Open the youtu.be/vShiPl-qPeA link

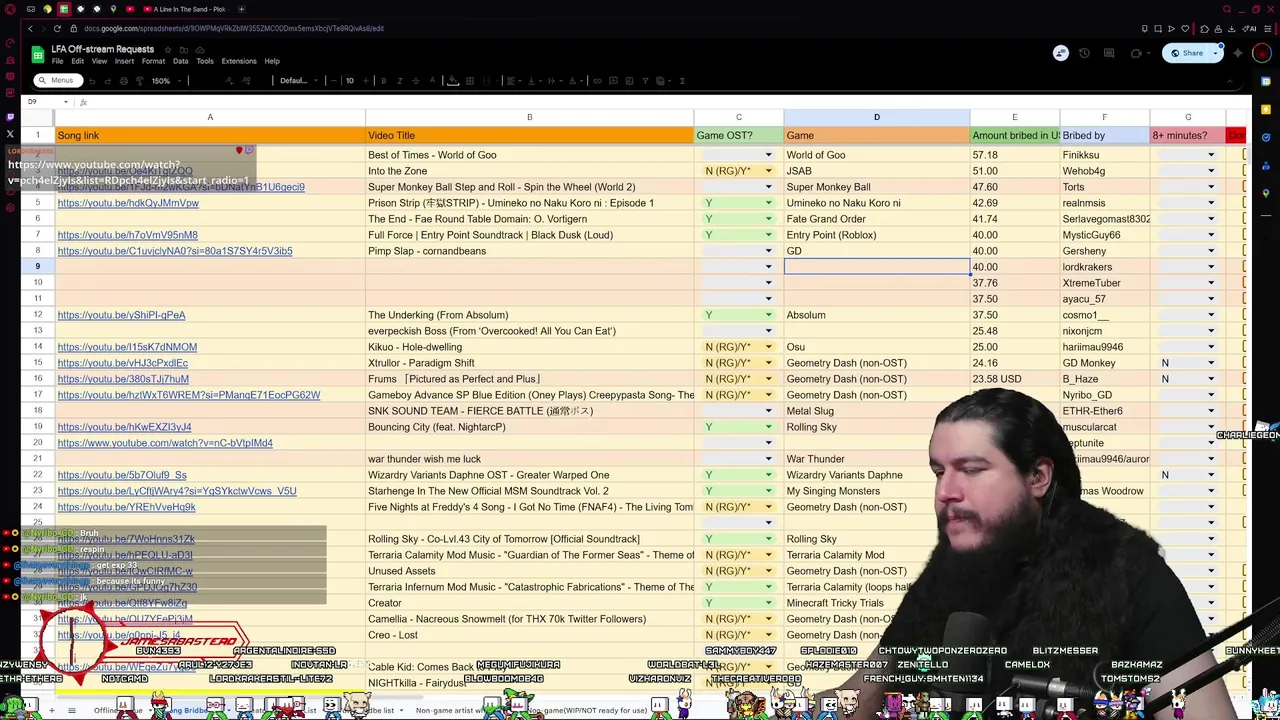tap(121, 315)
